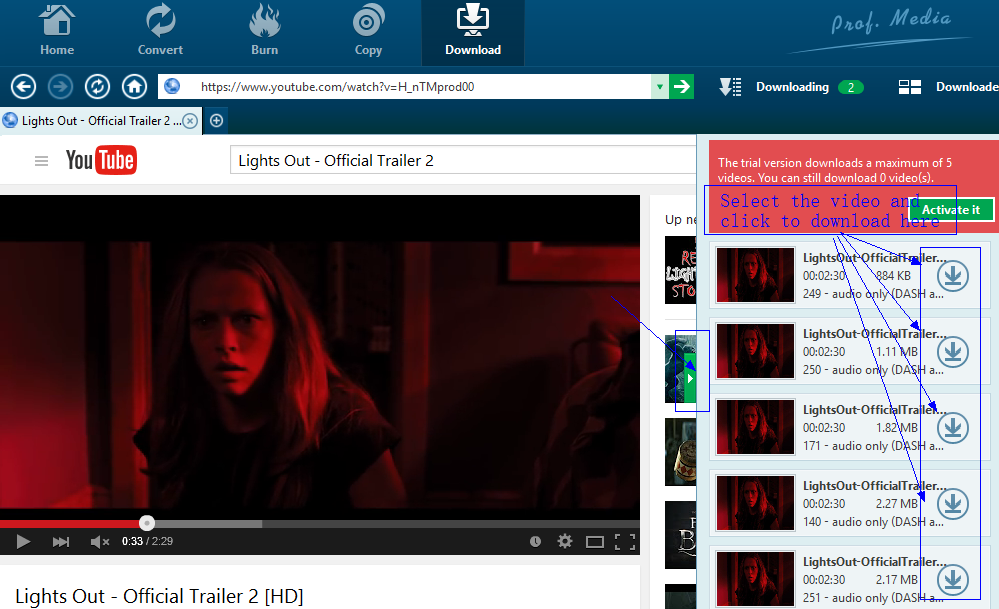Add a new browser tab
This screenshot has height=609, width=999.
(217, 120)
